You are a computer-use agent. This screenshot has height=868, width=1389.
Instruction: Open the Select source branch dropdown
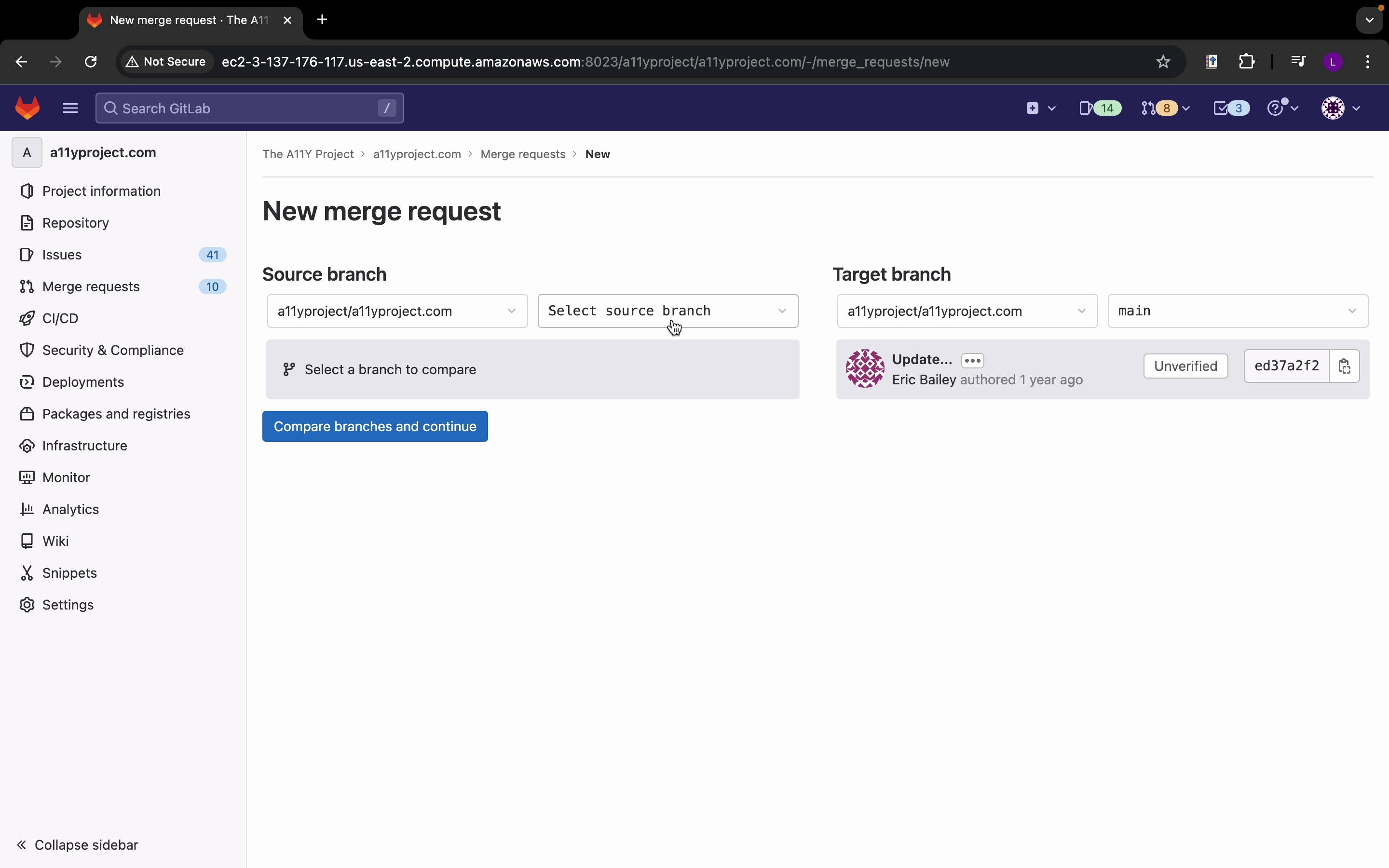pos(667,311)
